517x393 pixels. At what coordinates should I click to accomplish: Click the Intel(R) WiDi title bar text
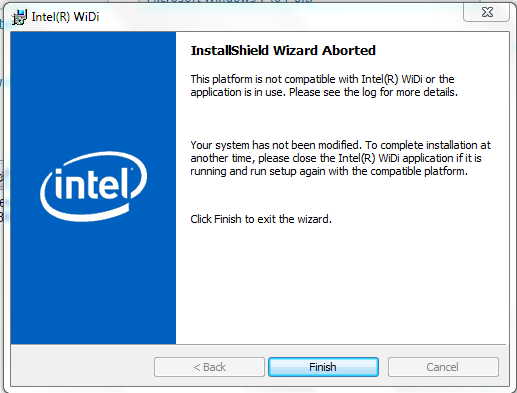pos(65,17)
